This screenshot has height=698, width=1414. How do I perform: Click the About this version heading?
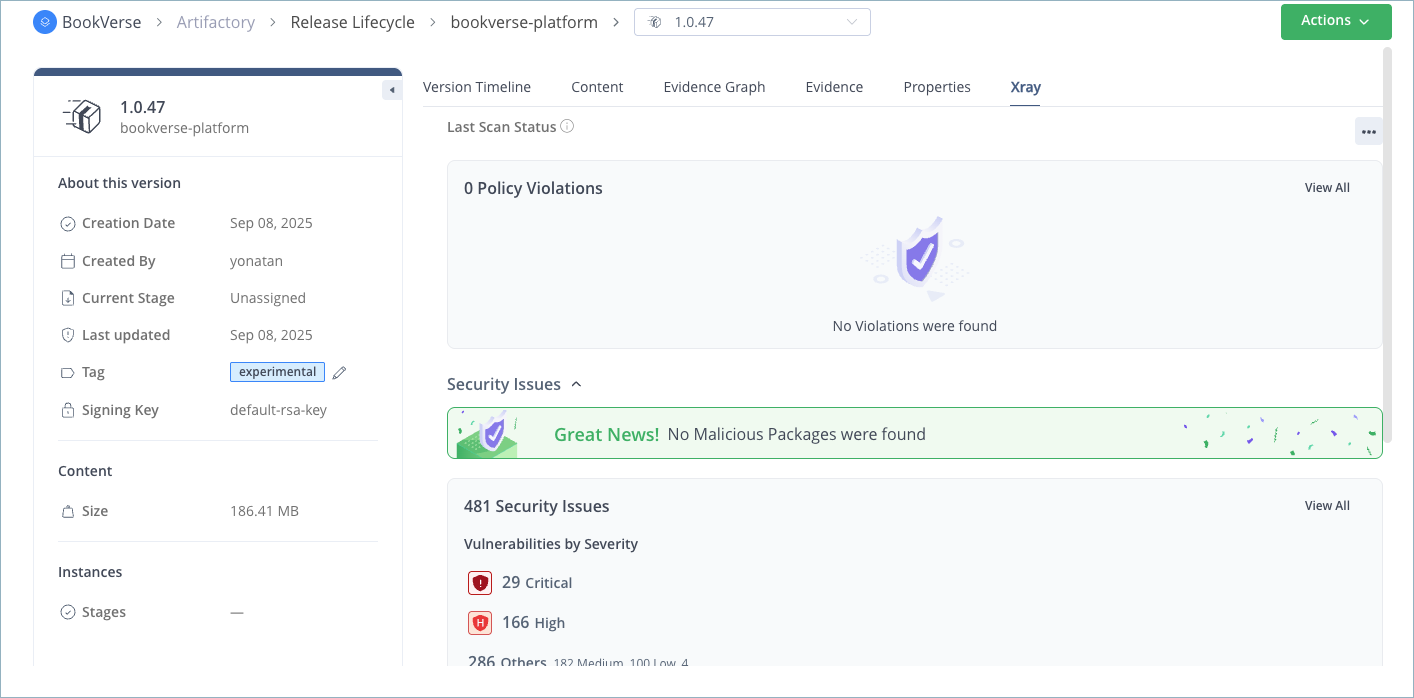119,183
